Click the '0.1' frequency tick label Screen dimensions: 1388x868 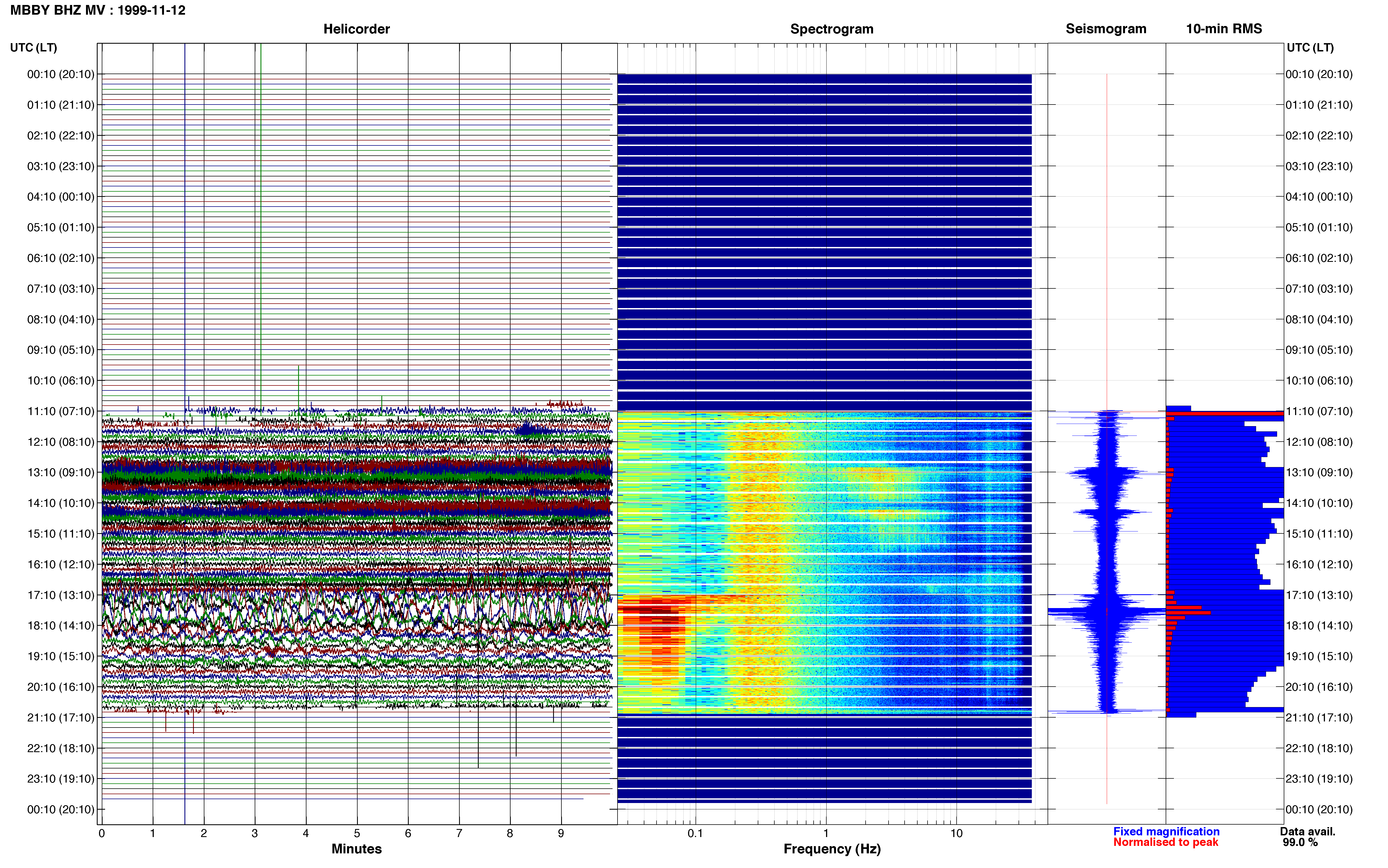click(695, 833)
